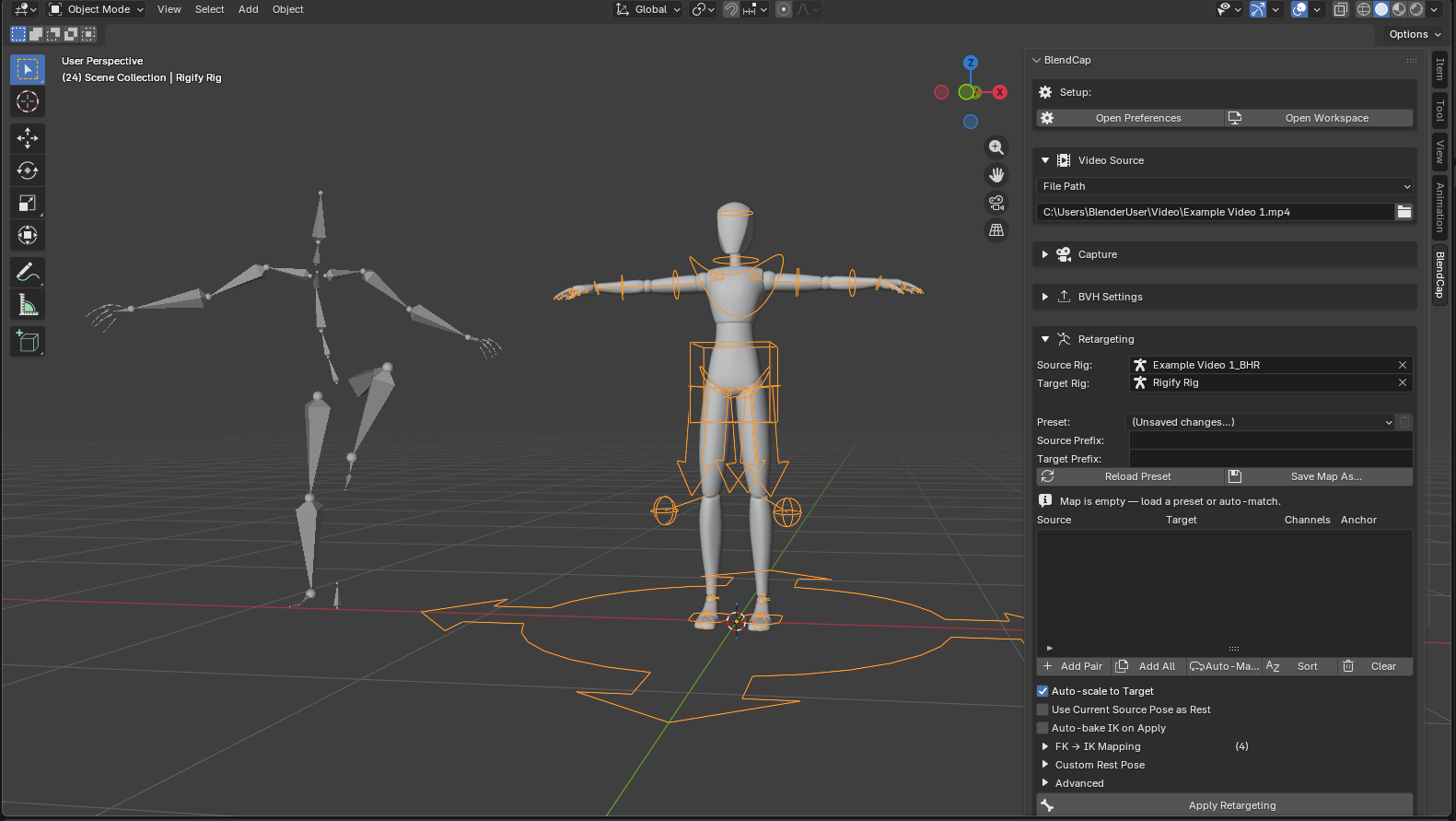The height and width of the screenshot is (821, 1456).
Task: Open the Add menu
Action: pos(249,9)
